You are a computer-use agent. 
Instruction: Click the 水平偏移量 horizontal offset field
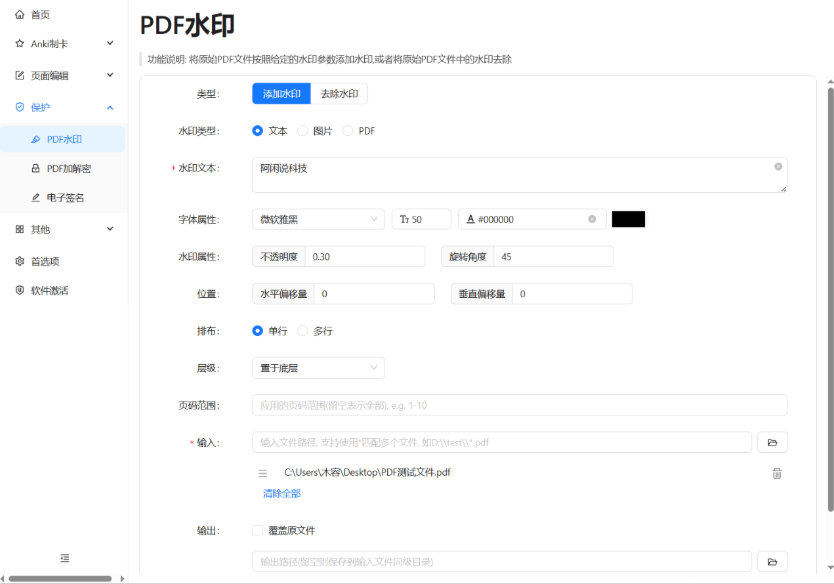374,294
